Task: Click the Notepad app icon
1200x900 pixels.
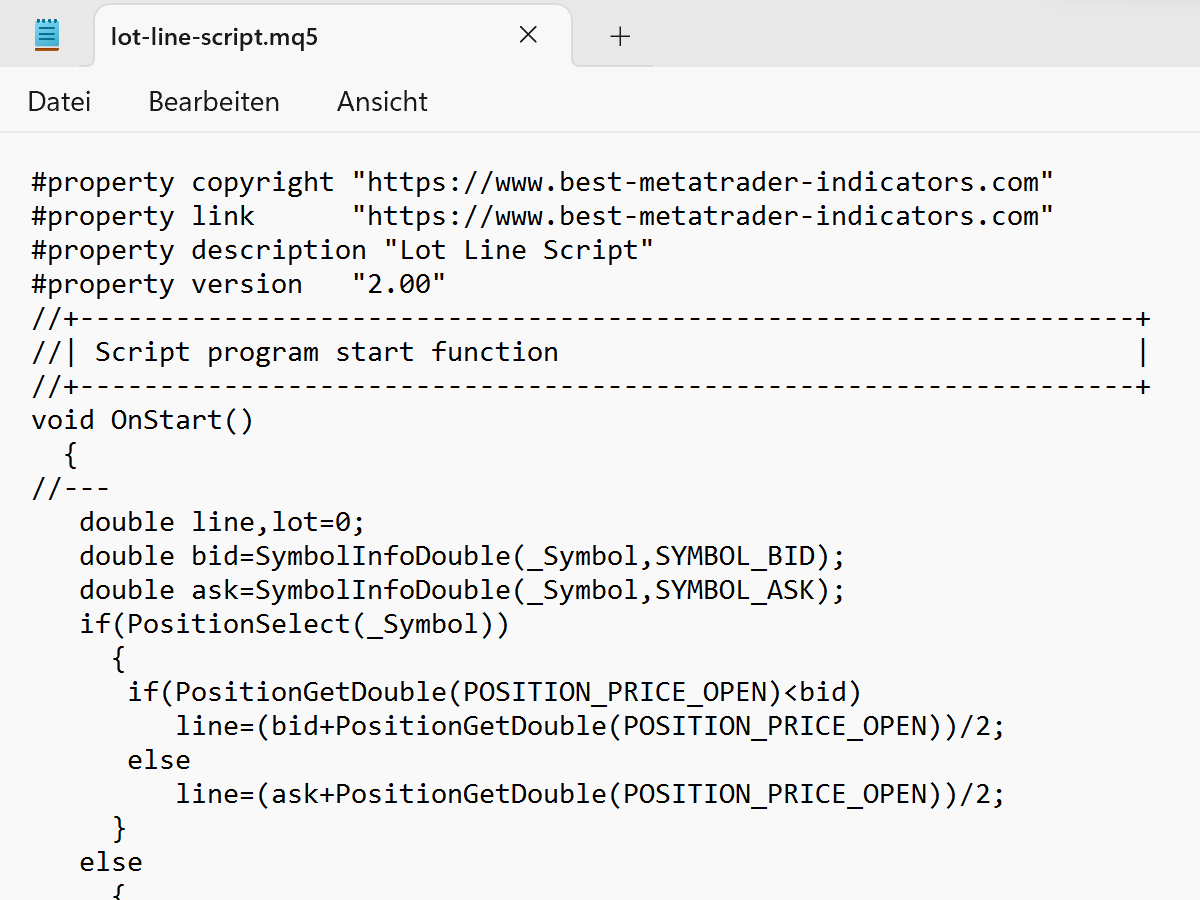Action: coord(46,35)
